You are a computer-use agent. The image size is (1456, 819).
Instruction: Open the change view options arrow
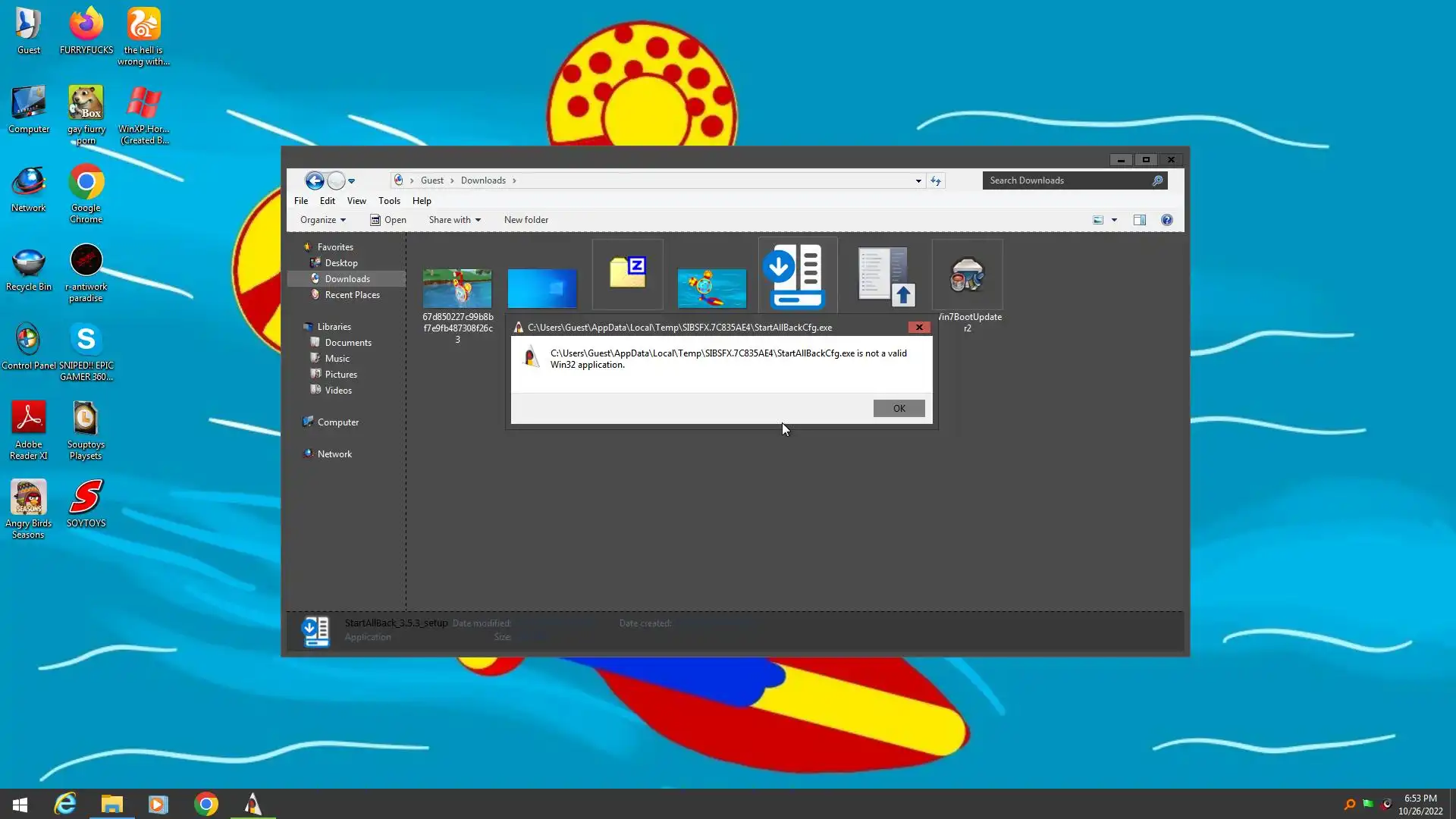[1114, 220]
